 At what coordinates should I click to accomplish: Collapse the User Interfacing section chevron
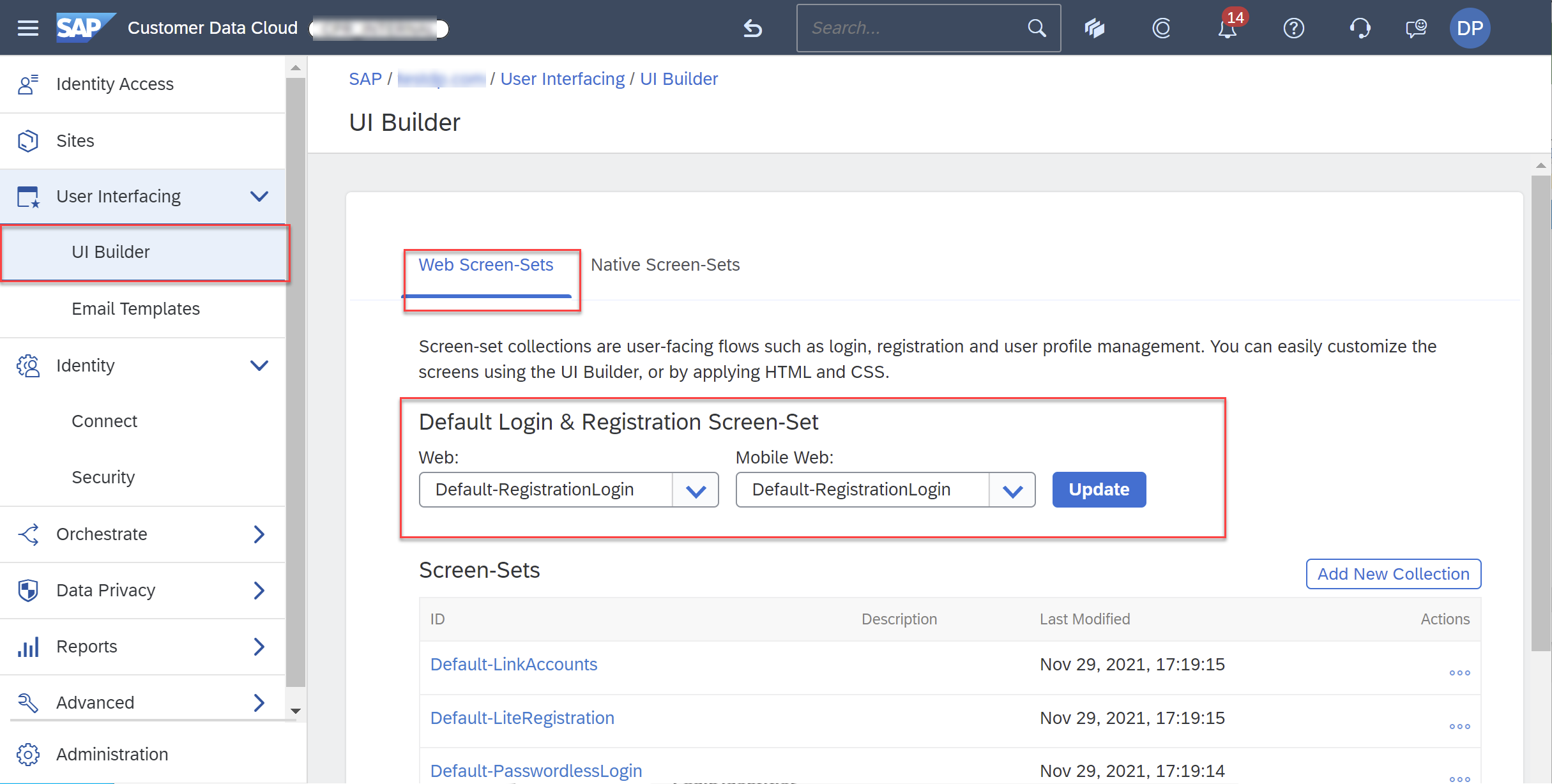pyautogui.click(x=259, y=197)
